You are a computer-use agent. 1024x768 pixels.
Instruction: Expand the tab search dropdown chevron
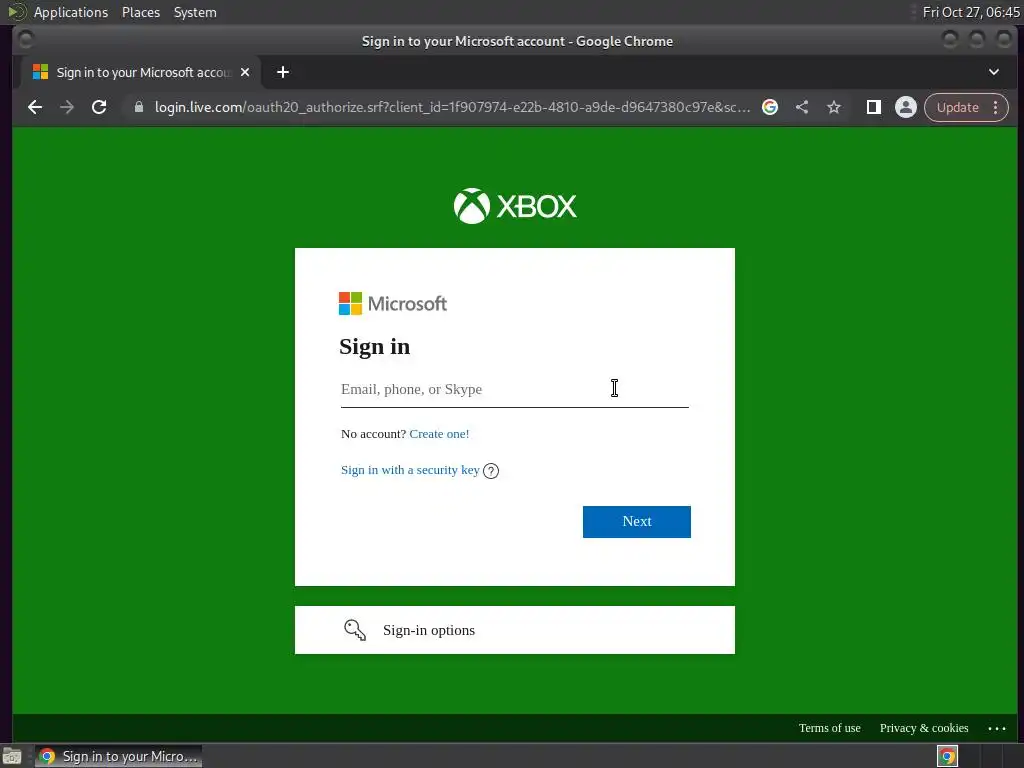[x=994, y=72]
